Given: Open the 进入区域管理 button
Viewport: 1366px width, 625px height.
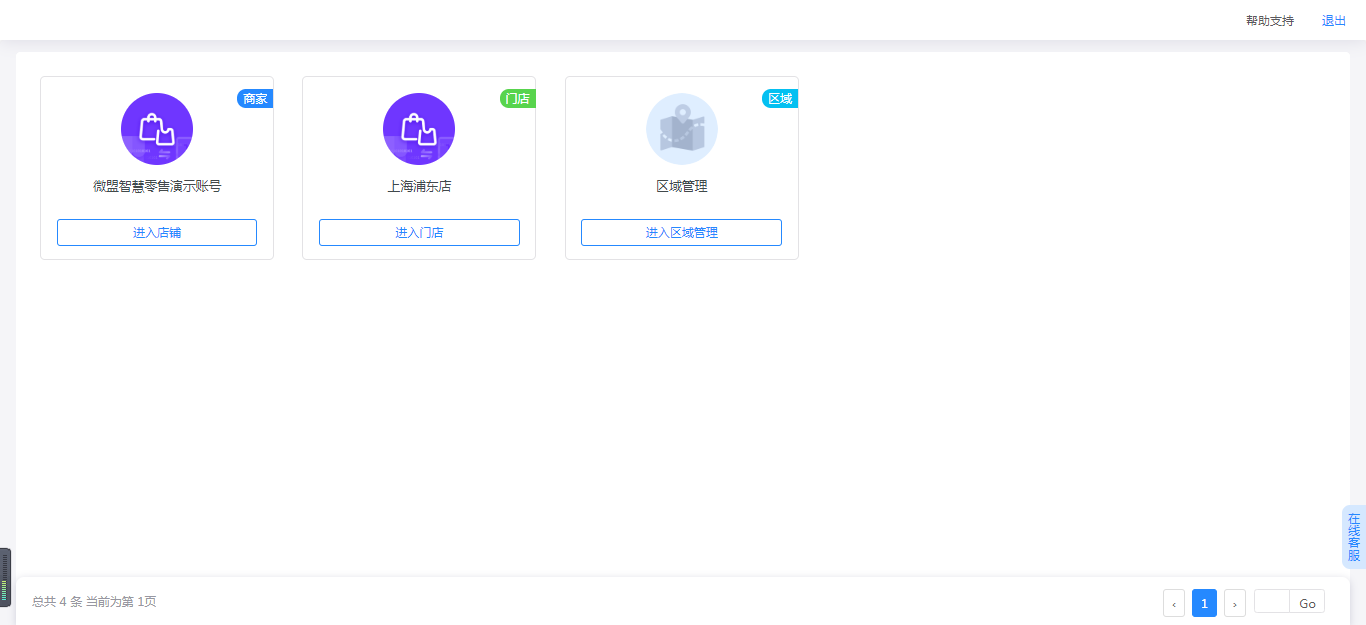Looking at the screenshot, I should [x=682, y=232].
